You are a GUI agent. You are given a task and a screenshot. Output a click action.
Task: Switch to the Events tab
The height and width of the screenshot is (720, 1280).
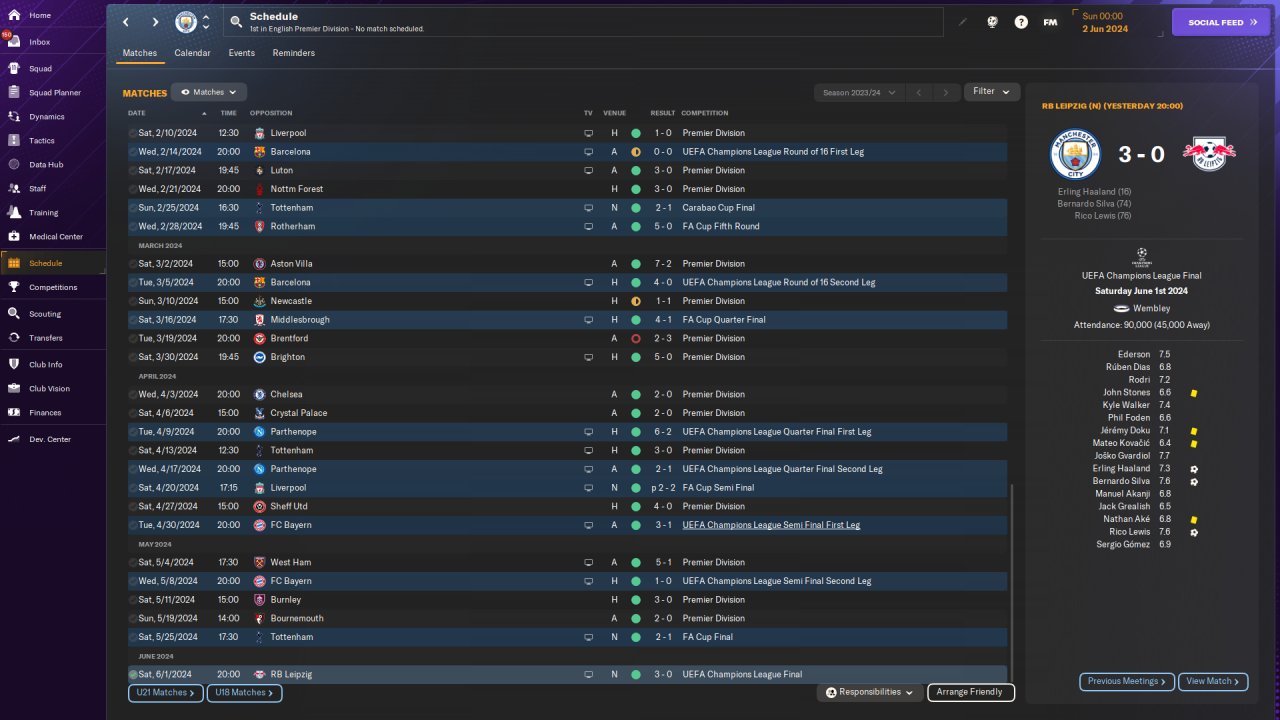(241, 53)
